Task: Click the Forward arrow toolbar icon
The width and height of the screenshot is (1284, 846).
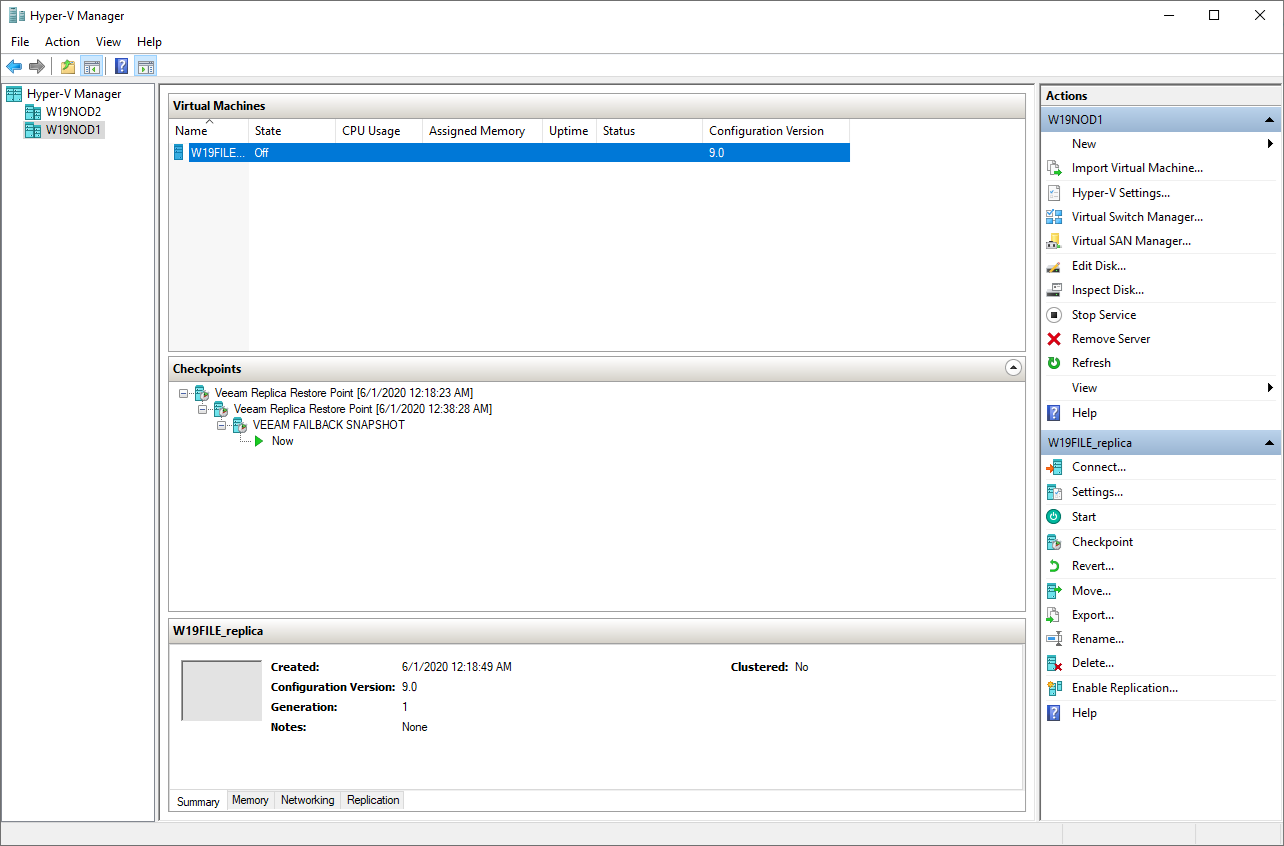Action: tap(37, 67)
